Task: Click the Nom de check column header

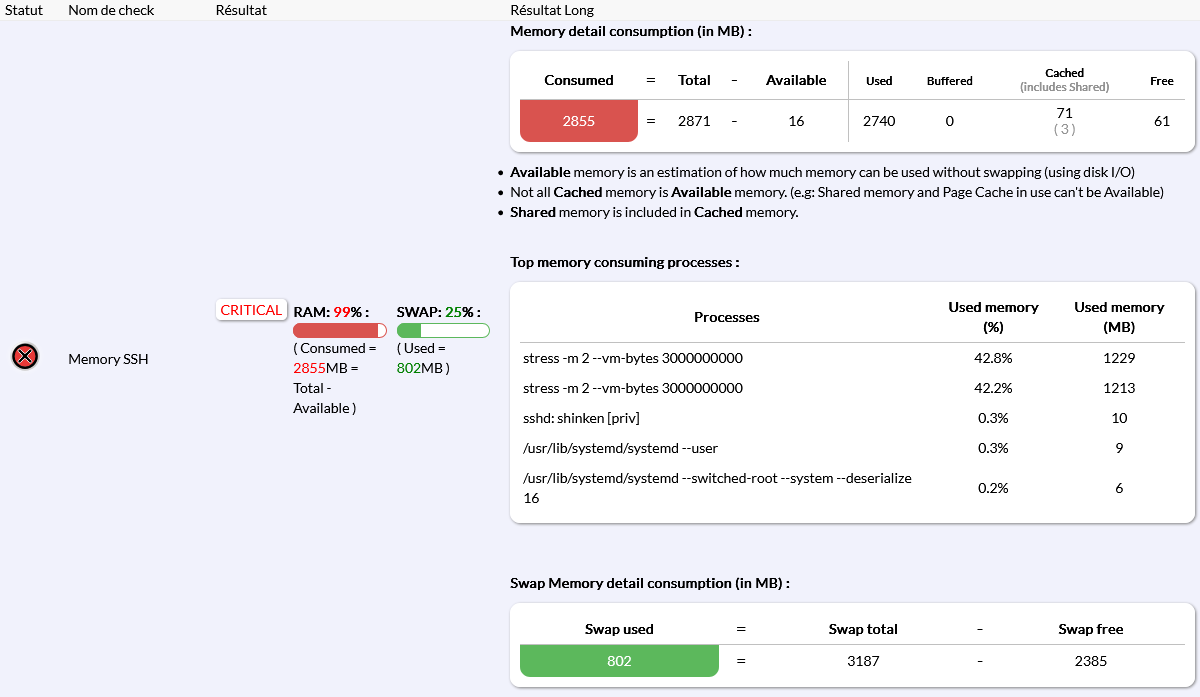Action: (110, 10)
